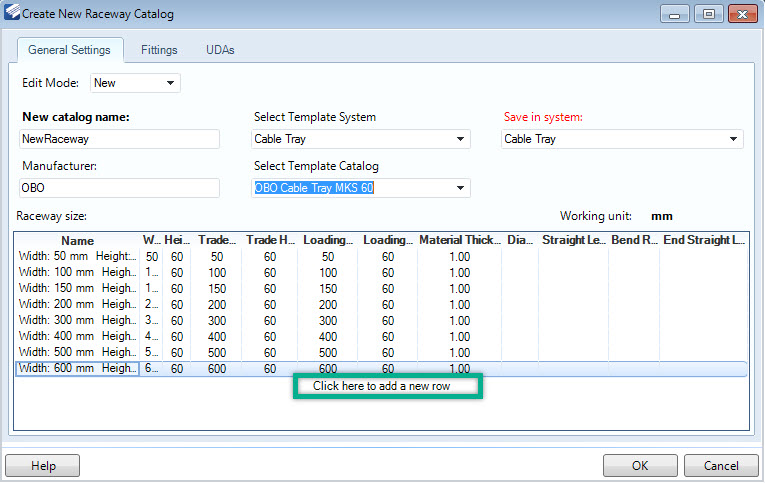Confirm with the OK button
765x483 pixels.
tap(640, 465)
